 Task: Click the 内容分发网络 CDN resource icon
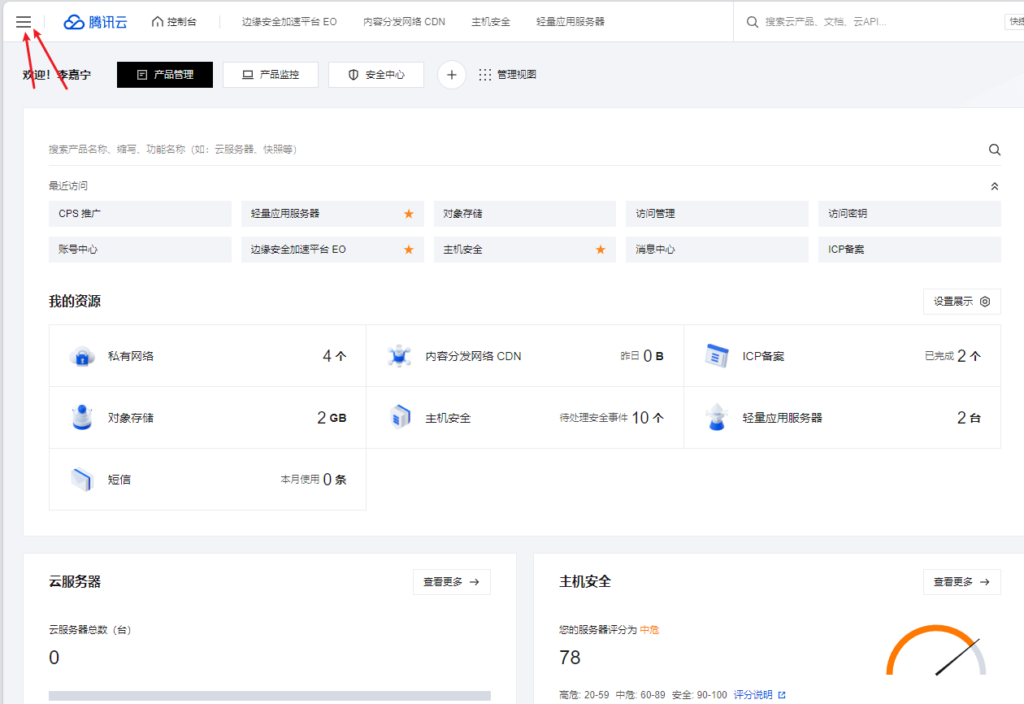tap(400, 356)
